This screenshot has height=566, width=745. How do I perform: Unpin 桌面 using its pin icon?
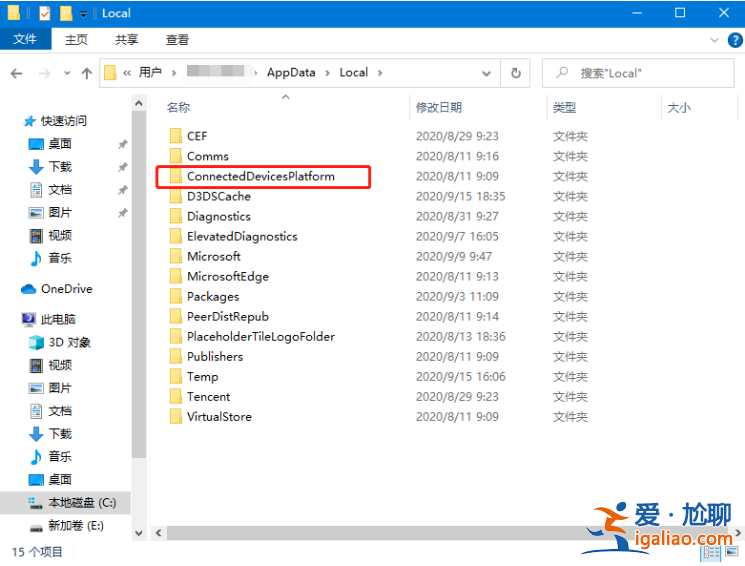[x=123, y=144]
